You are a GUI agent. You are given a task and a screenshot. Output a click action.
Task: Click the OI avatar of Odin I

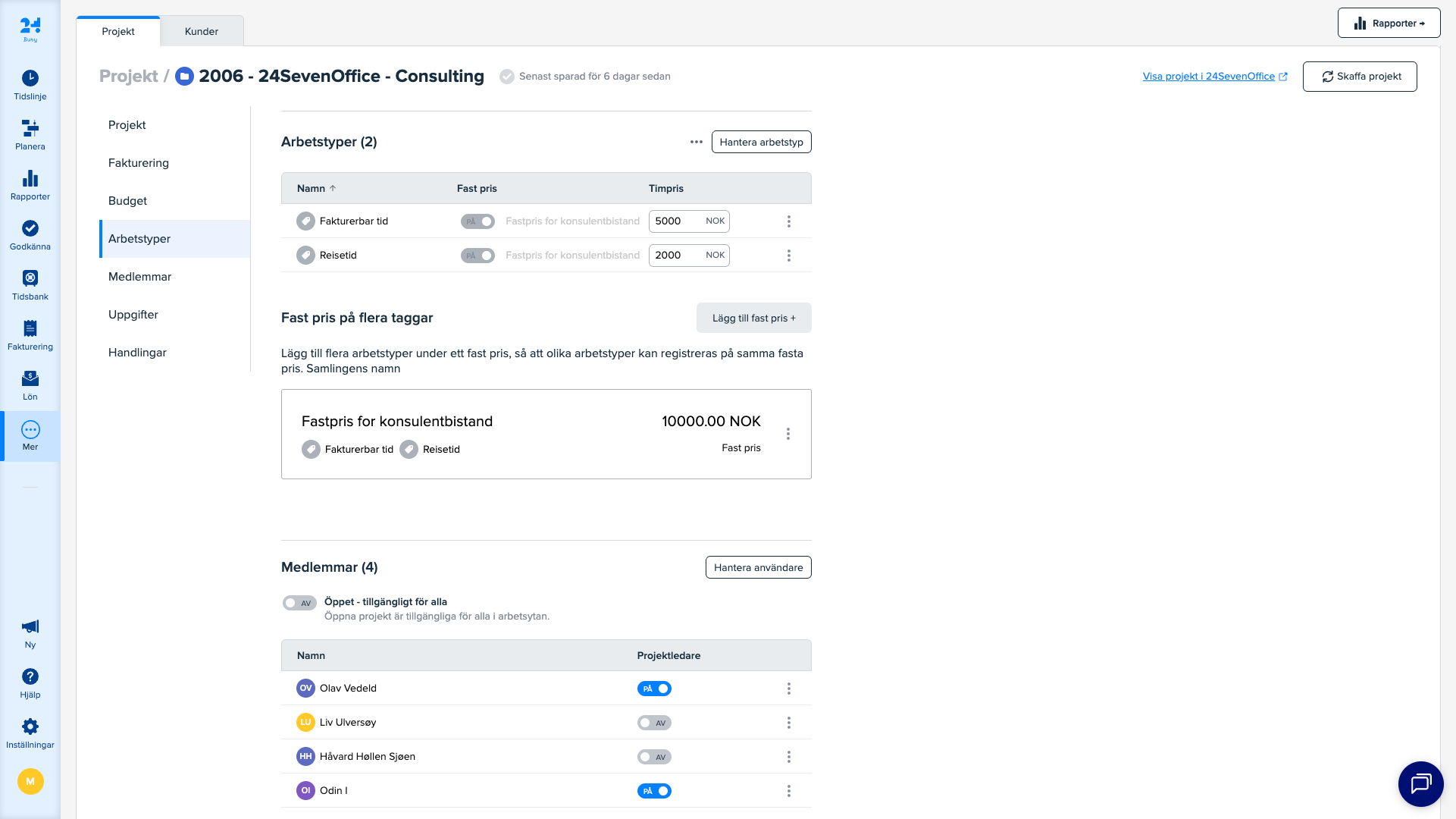305,790
